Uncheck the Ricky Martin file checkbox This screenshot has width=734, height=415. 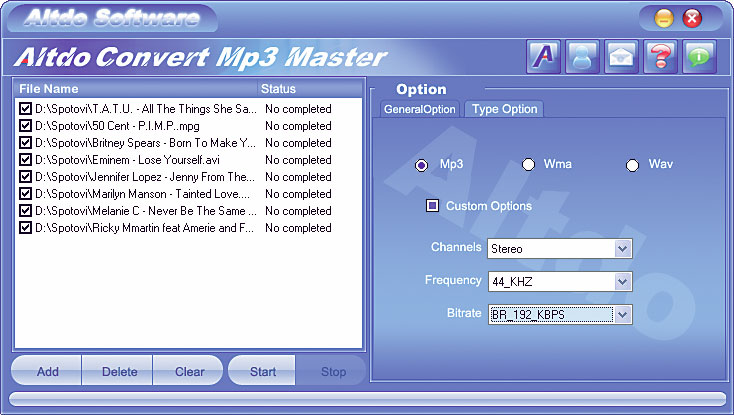tap(25, 228)
